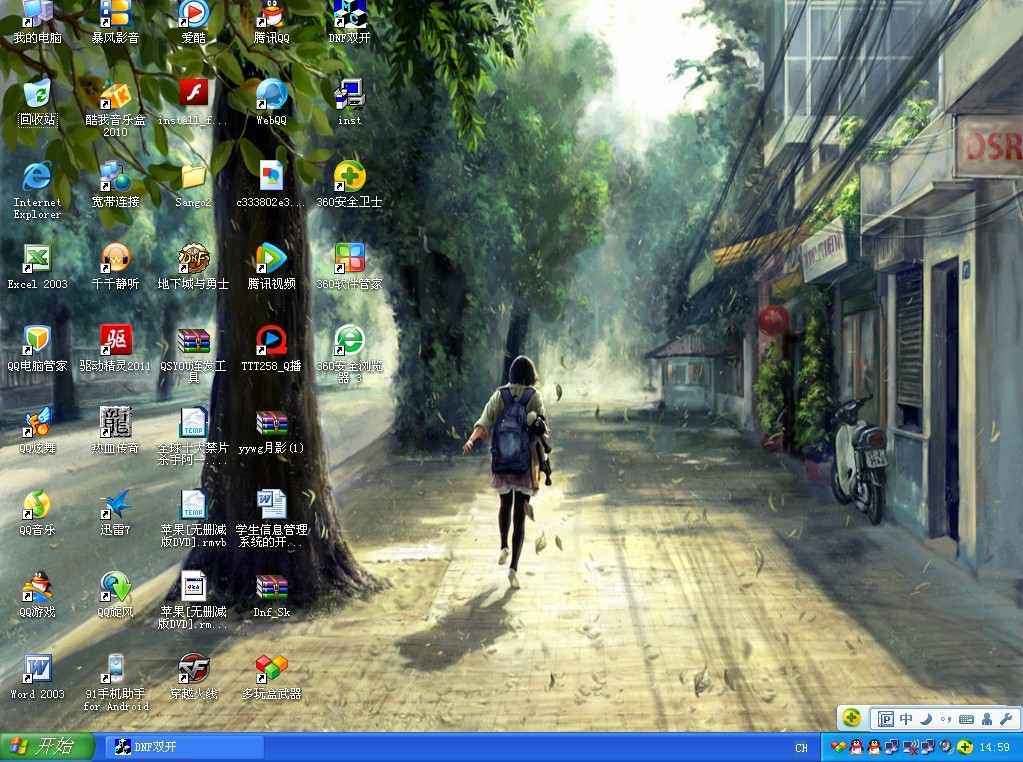Select 苹果[无删减版DVD].rmvb TEMP file
This screenshot has width=1023, height=762.
(193, 519)
